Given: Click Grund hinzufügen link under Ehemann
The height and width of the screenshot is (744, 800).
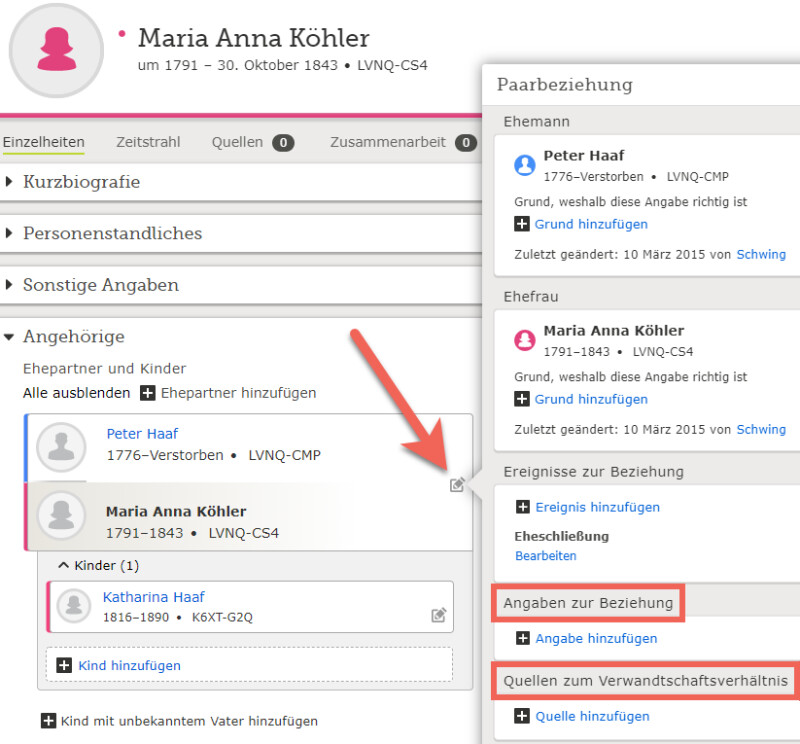Looking at the screenshot, I should (x=591, y=224).
